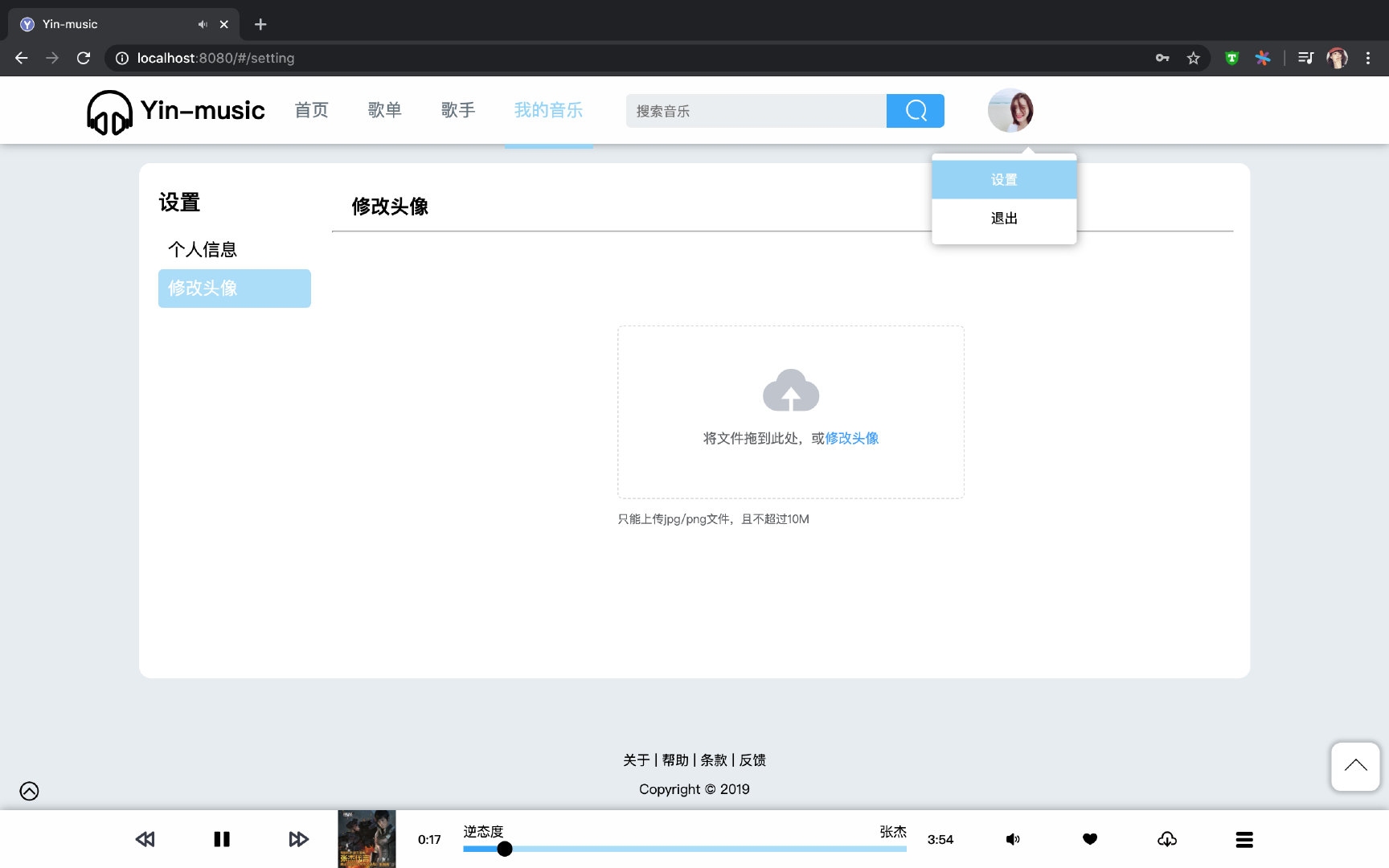View site information icon in address bar
1389x868 pixels.
pos(122,58)
